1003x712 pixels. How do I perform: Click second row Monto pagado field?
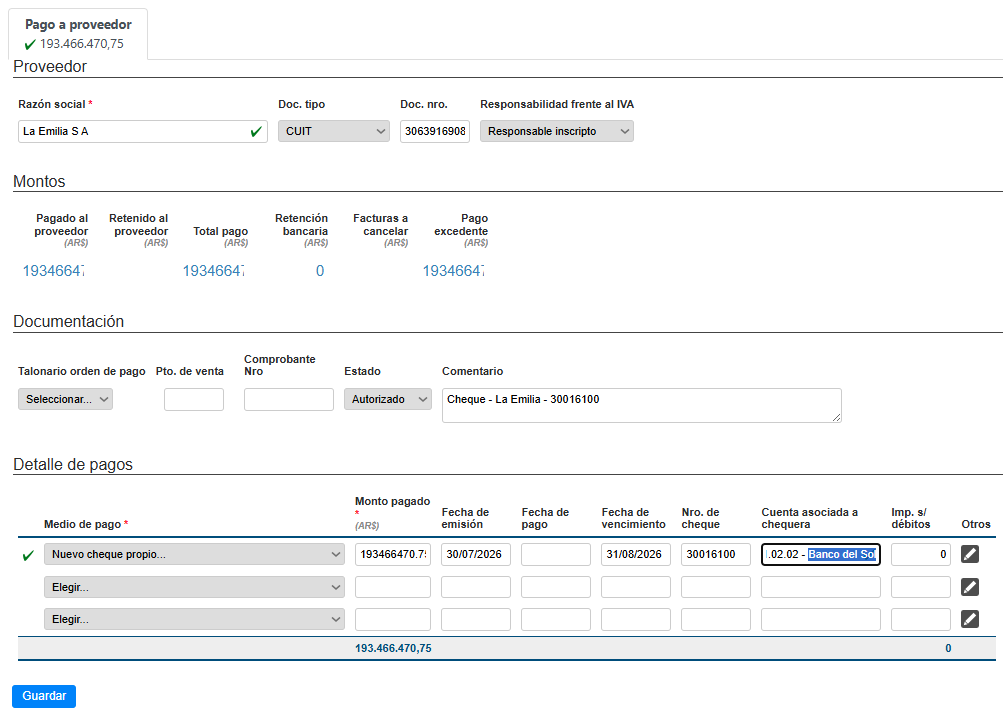pos(393,587)
